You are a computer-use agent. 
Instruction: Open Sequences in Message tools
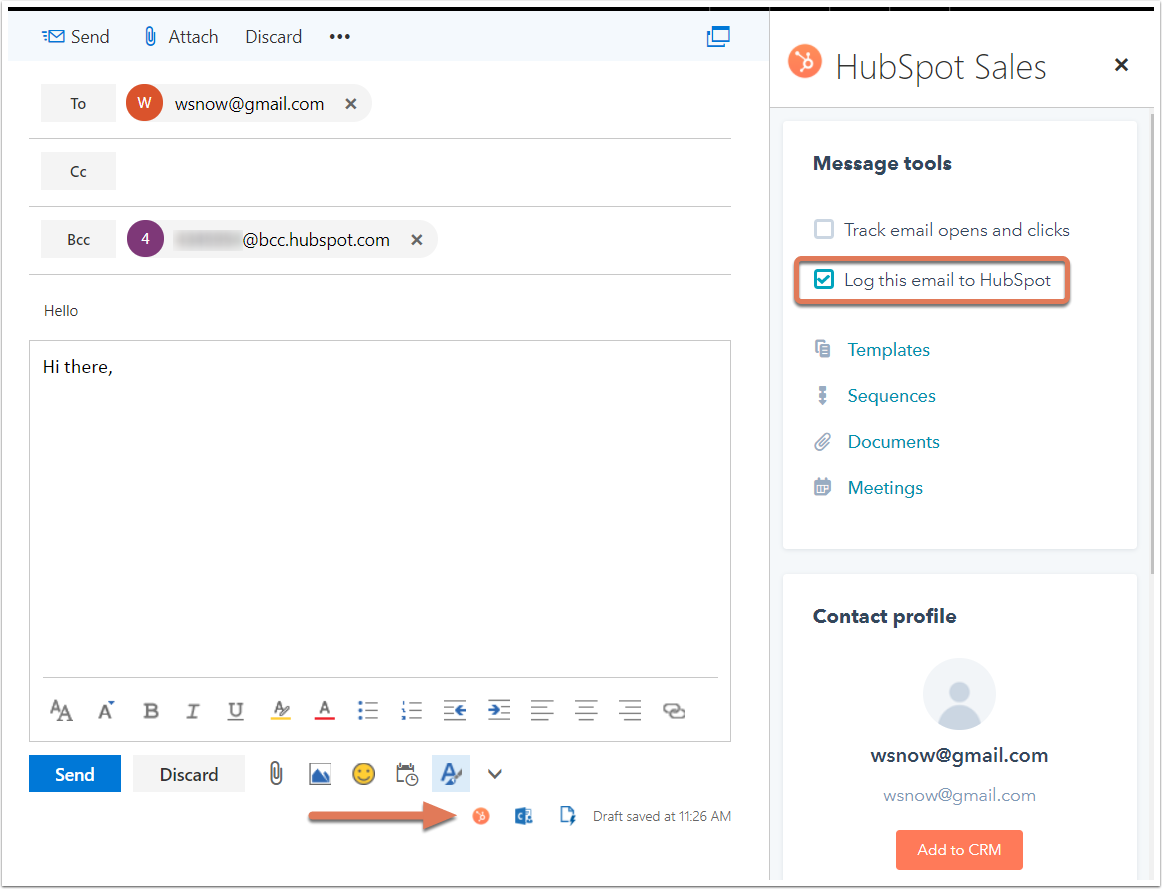click(892, 396)
